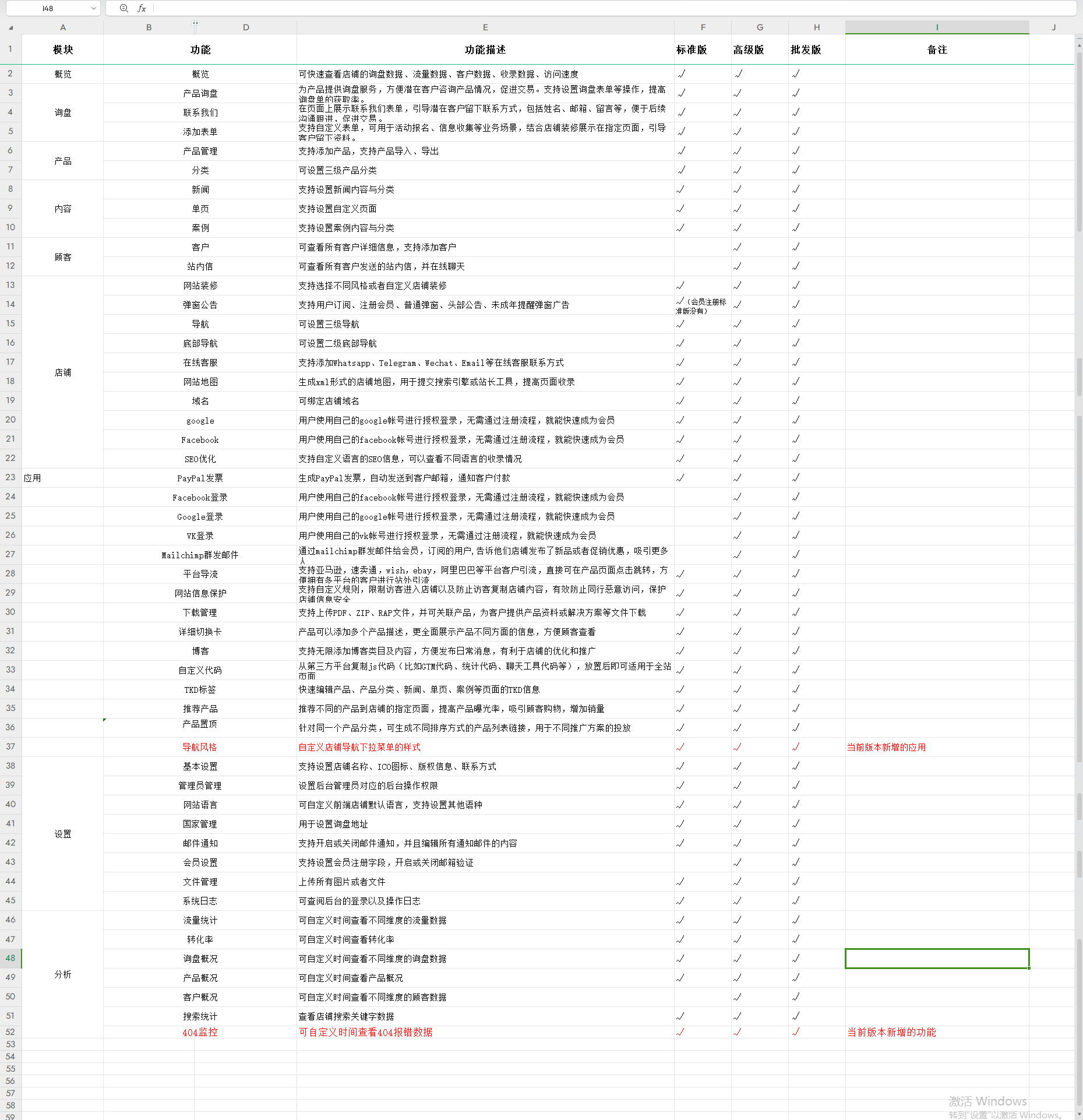This screenshot has height=1120, width=1083.
Task: Select row 37 header
Action: 10,746
